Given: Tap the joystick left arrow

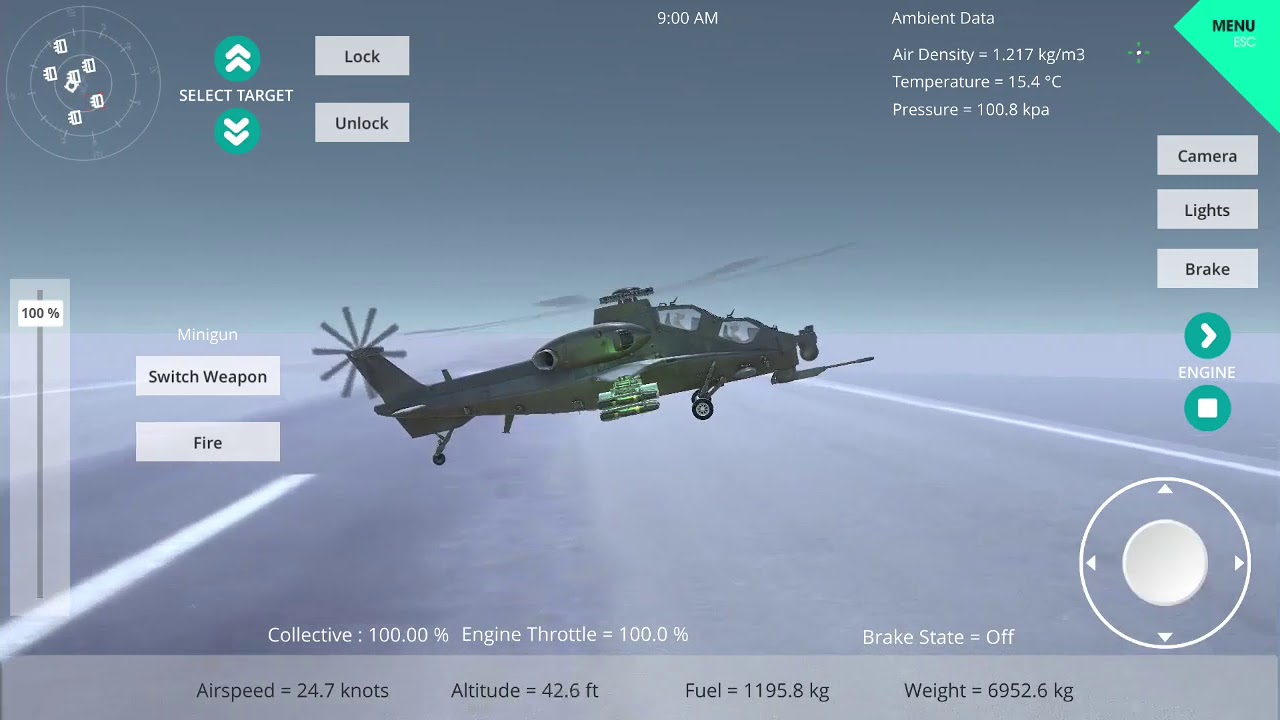Looking at the screenshot, I should coord(1091,563).
